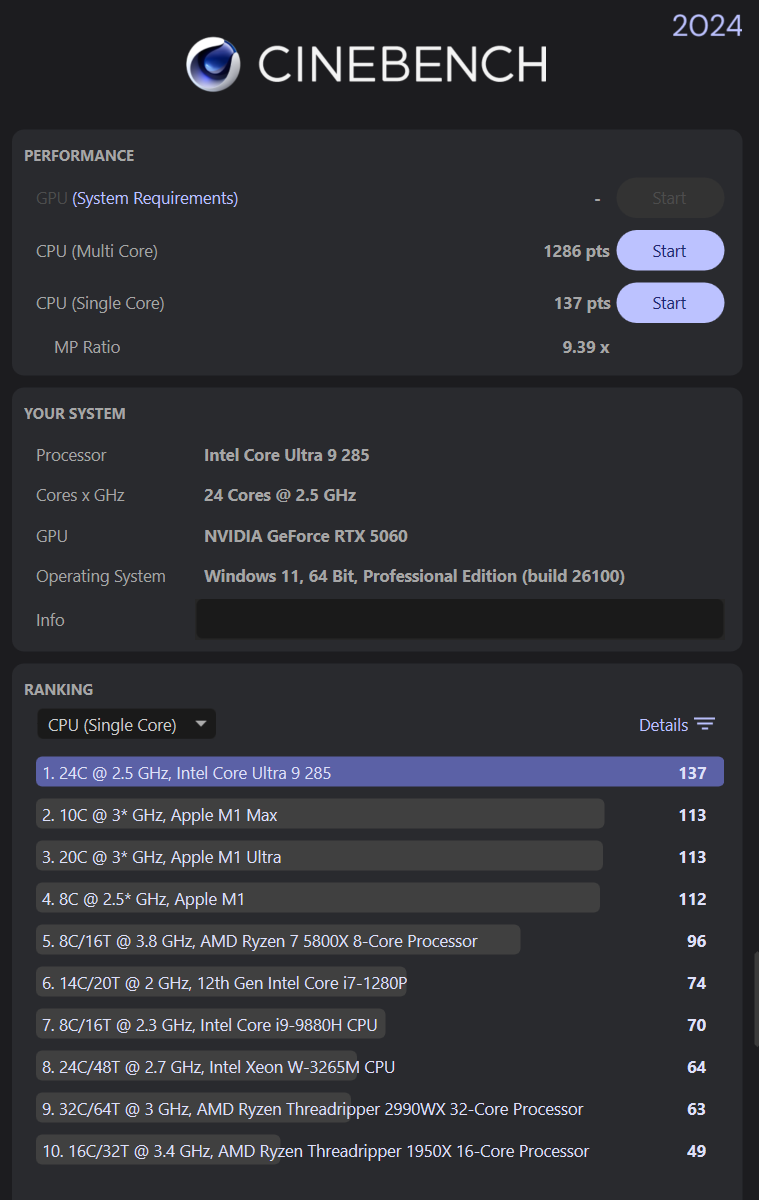Select the Apple M1 Max ranking row

pos(320,815)
